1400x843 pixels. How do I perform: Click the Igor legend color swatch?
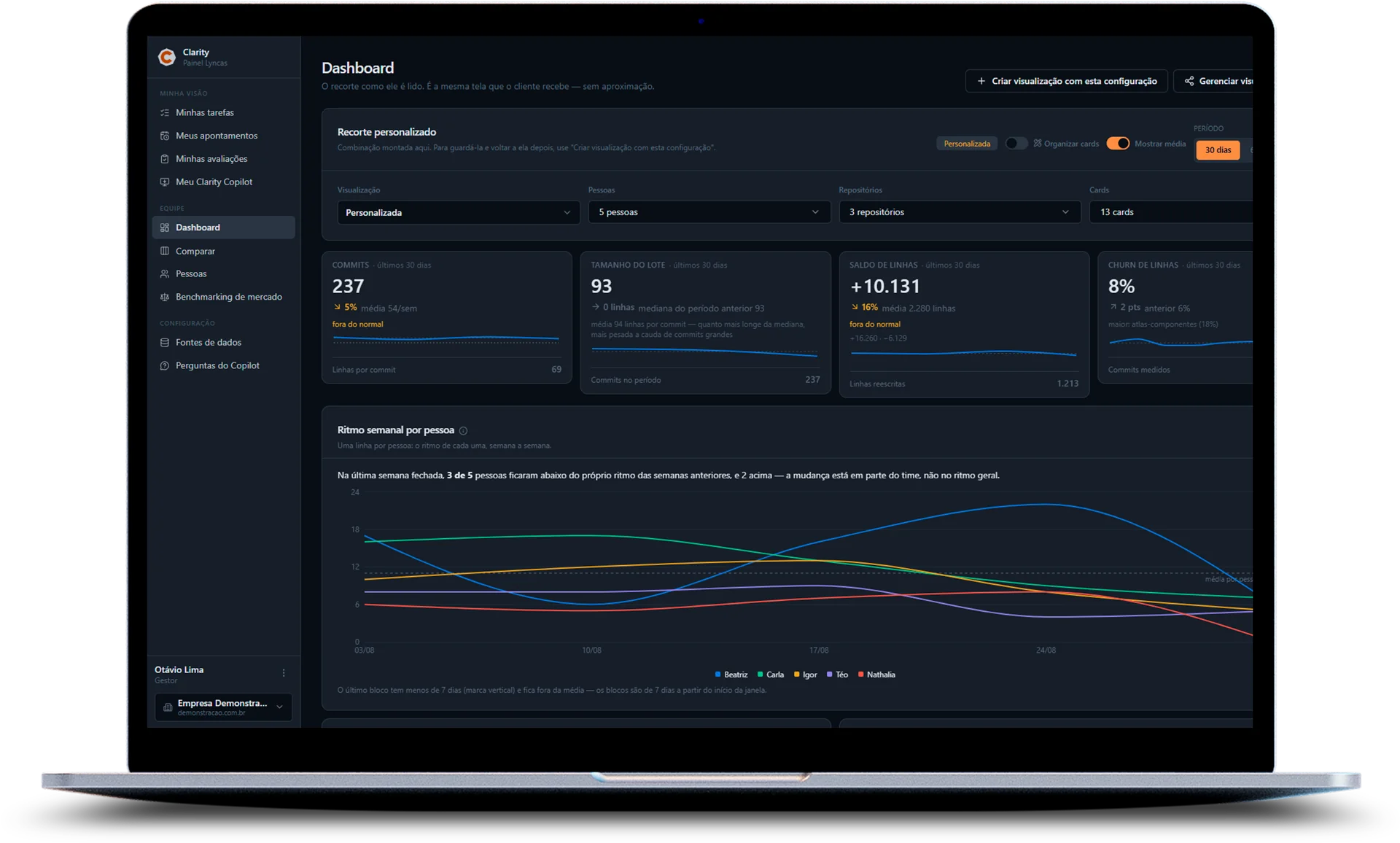(797, 675)
